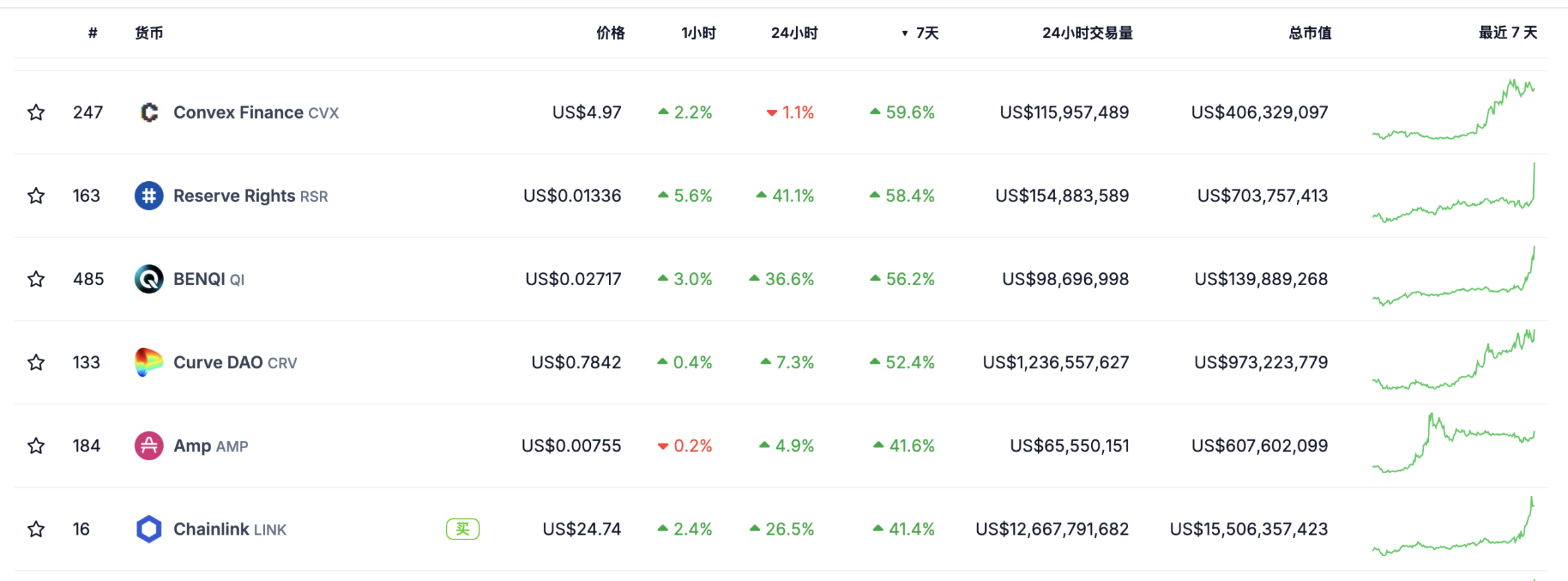Click the 1小时 column header
Viewport: 1568px width, 581px height.
[x=697, y=32]
